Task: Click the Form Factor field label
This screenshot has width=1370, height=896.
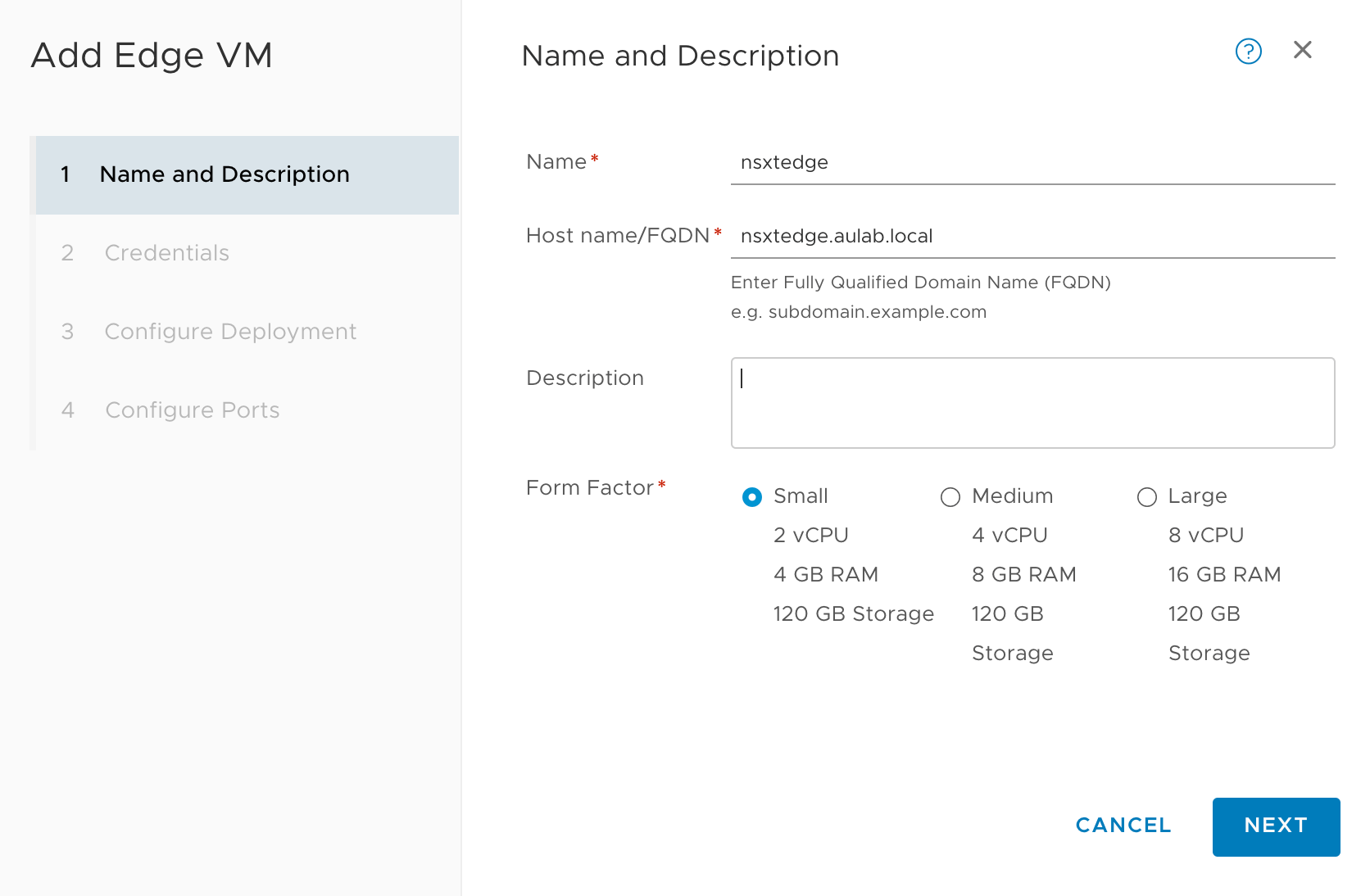Action: pos(589,488)
